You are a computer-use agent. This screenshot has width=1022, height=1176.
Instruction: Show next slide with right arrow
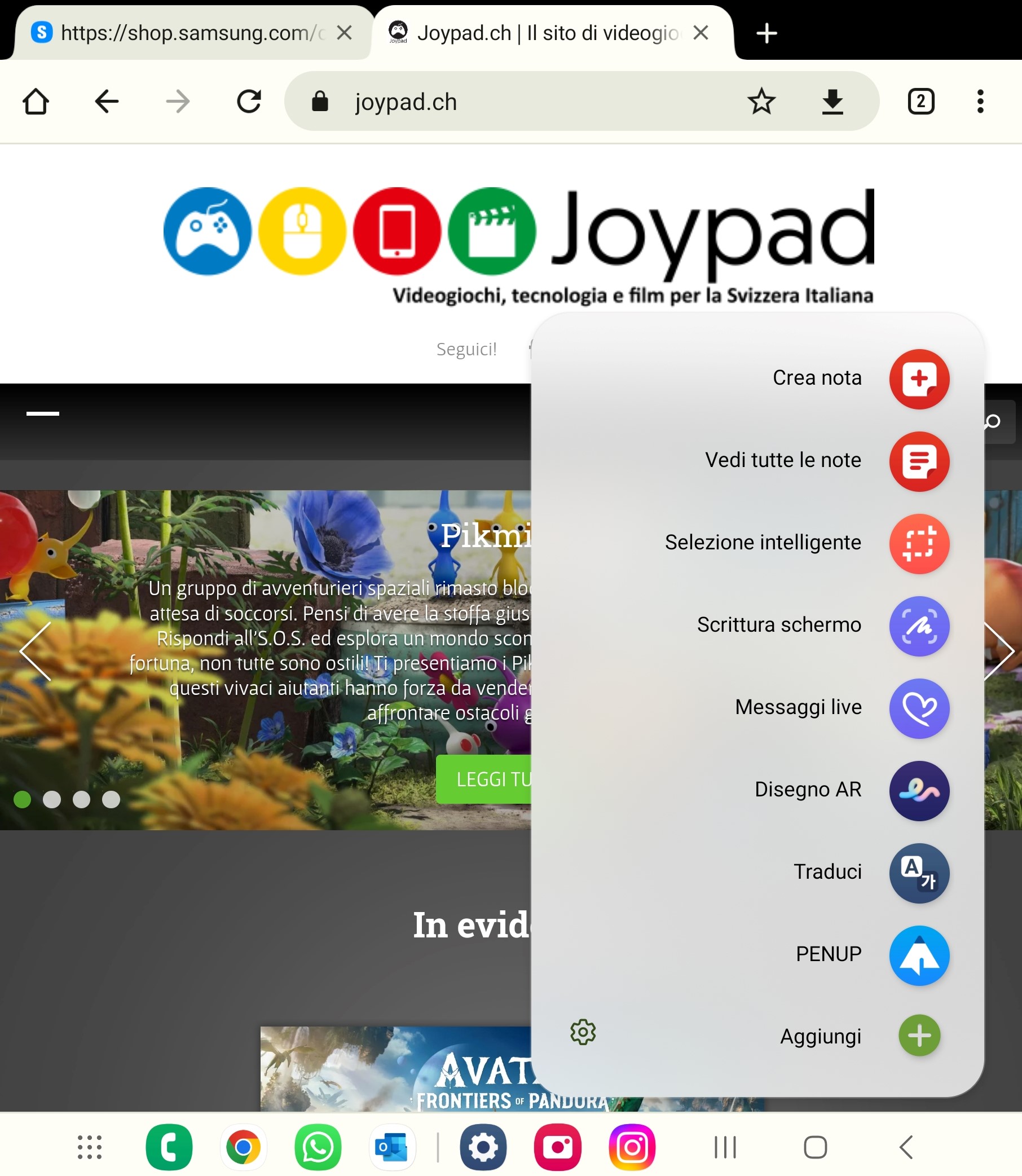[x=1000, y=651]
